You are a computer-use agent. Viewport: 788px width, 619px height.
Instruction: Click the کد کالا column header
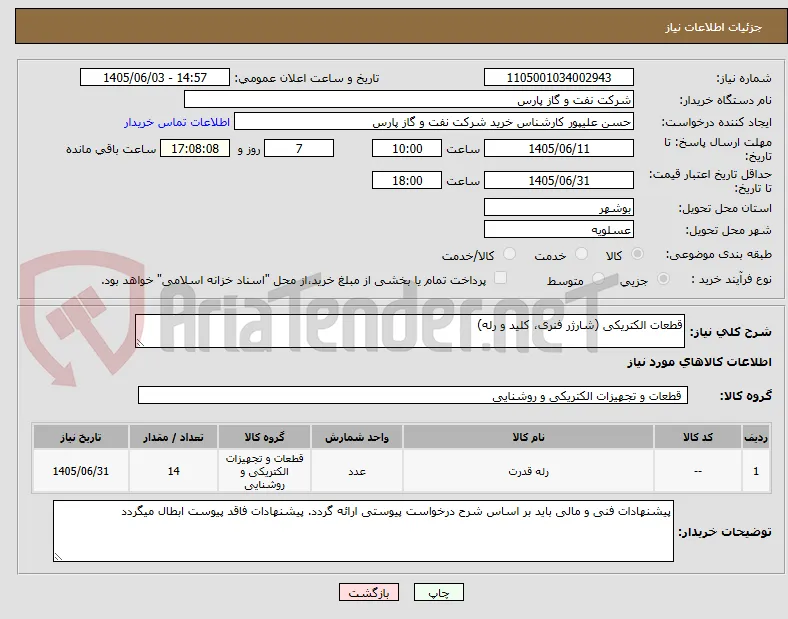(698, 437)
